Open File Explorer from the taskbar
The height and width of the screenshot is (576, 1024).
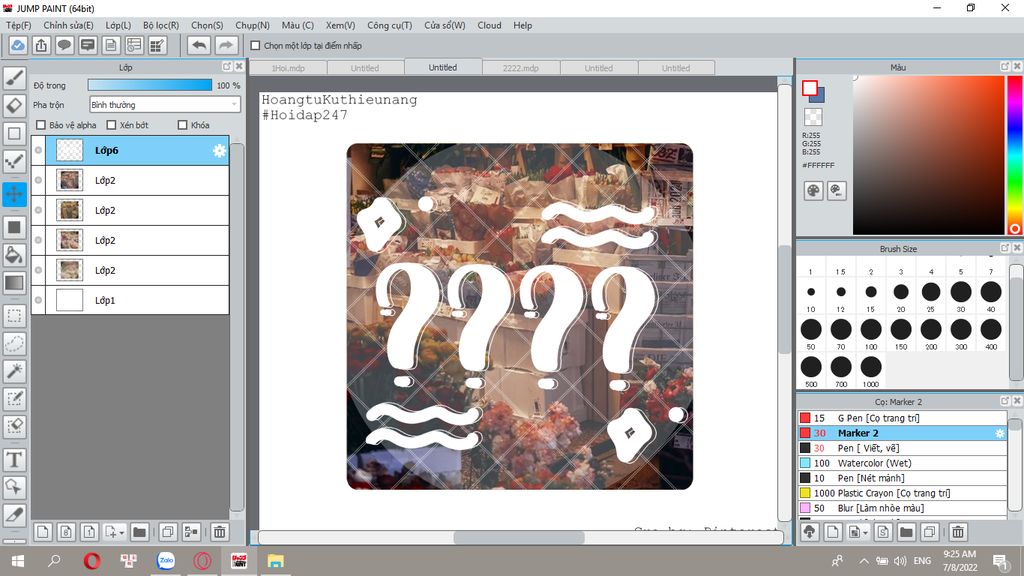(276, 561)
